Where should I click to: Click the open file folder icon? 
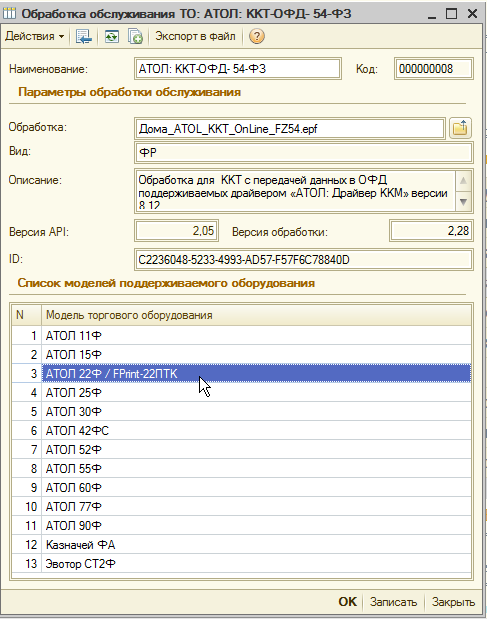(460, 128)
